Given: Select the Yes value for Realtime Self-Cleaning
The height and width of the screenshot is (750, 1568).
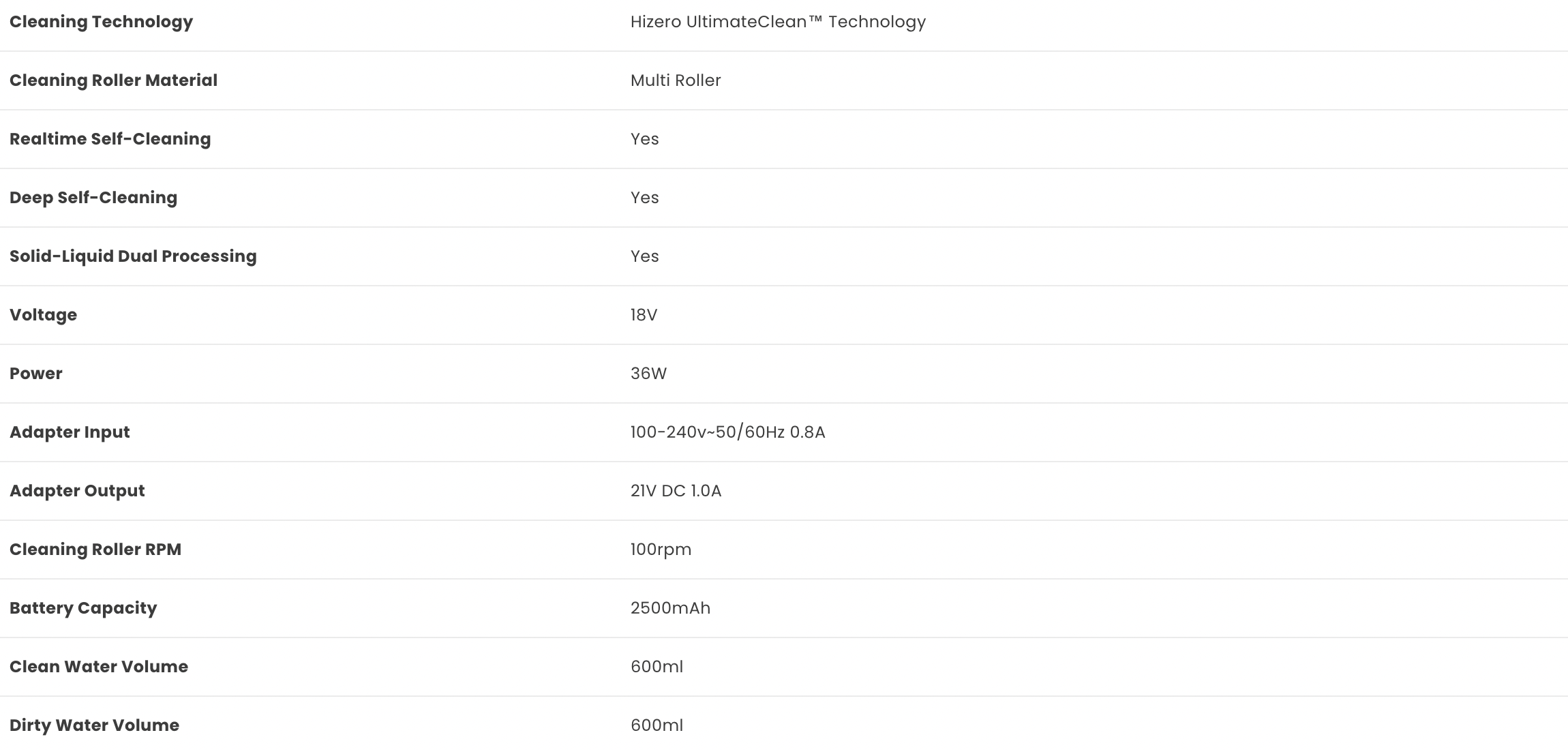Looking at the screenshot, I should click(x=645, y=139).
